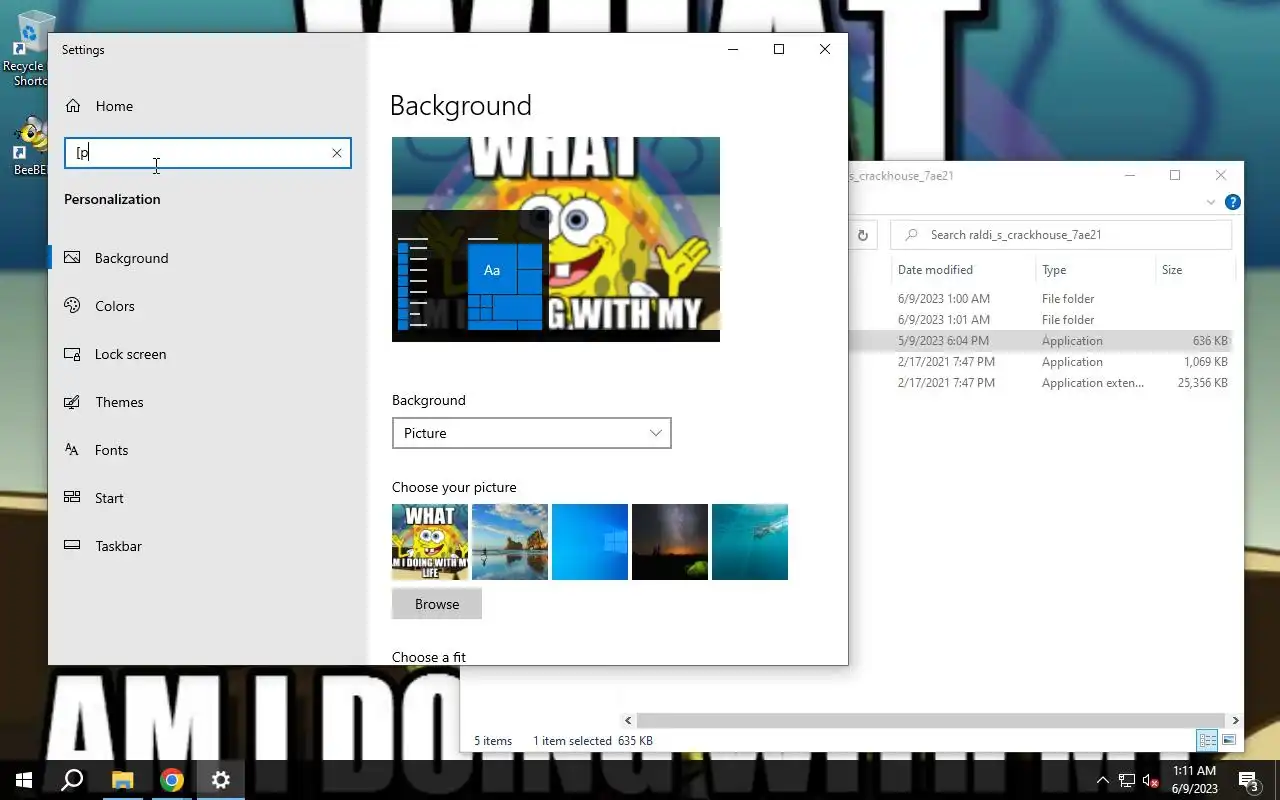Choose the night sky tent thumbnail
1280x800 pixels.
[x=670, y=542]
